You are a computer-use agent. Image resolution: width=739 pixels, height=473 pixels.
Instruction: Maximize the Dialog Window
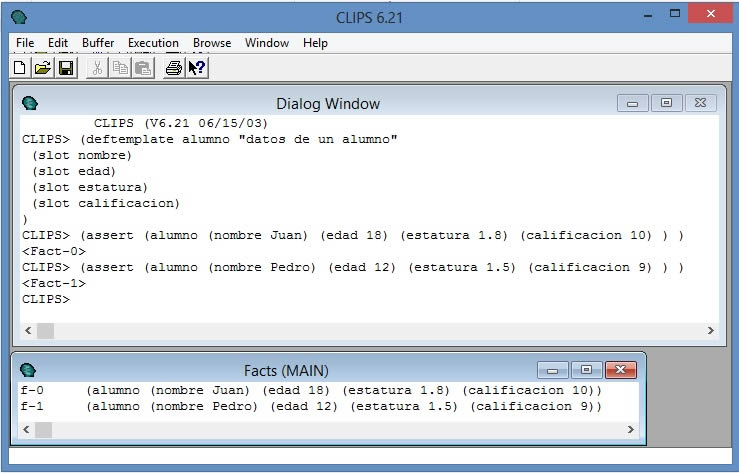[666, 103]
